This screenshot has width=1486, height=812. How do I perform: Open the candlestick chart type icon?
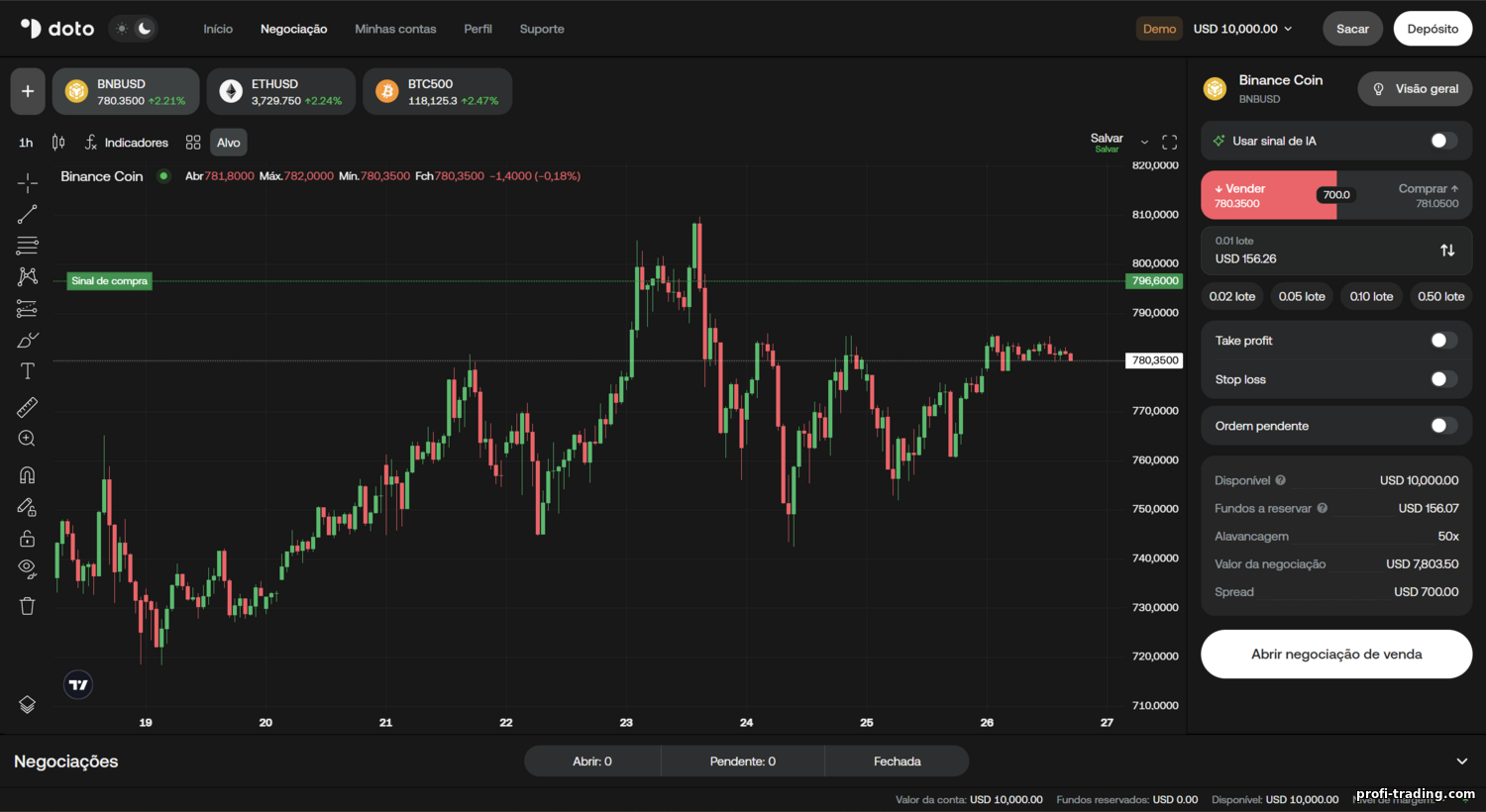(58, 143)
